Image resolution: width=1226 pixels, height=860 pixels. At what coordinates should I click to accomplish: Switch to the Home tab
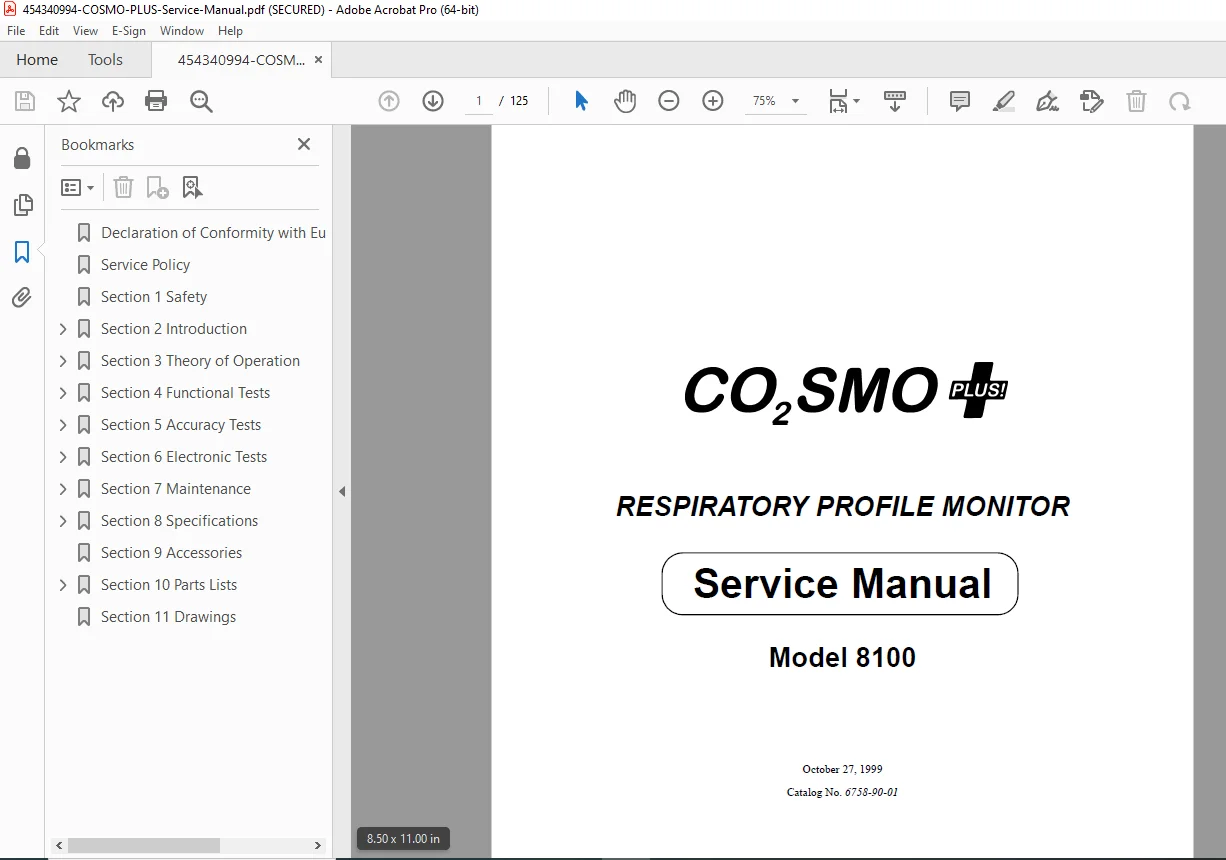37,60
